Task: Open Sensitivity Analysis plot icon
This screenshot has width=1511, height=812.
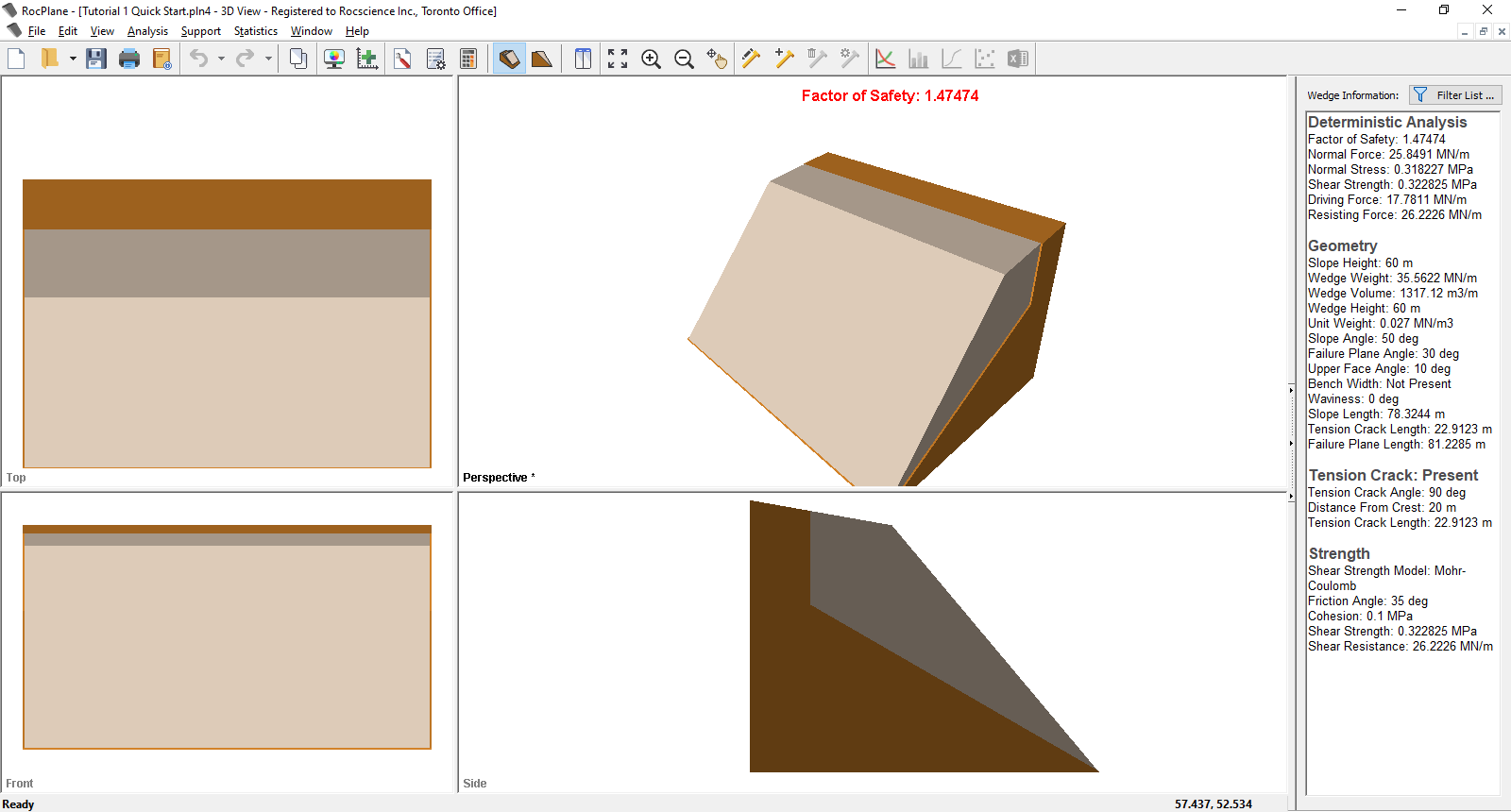Action: pyautogui.click(x=885, y=59)
